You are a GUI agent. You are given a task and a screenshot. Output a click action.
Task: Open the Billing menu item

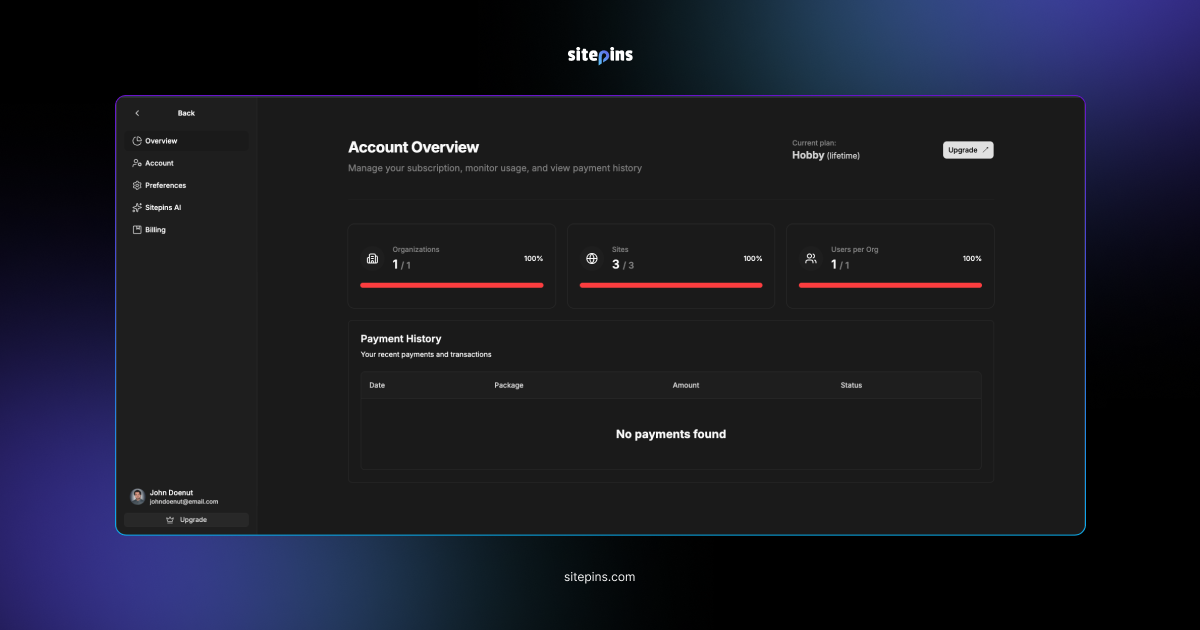(155, 229)
